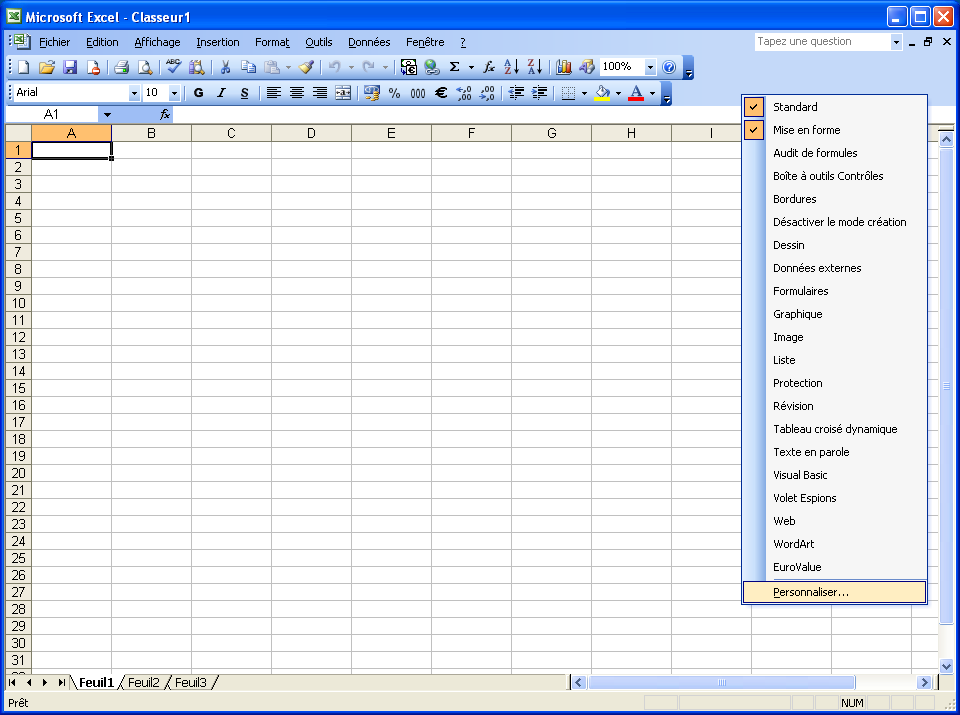The image size is (960, 715).
Task: Select row 12 header
Action: [18, 337]
